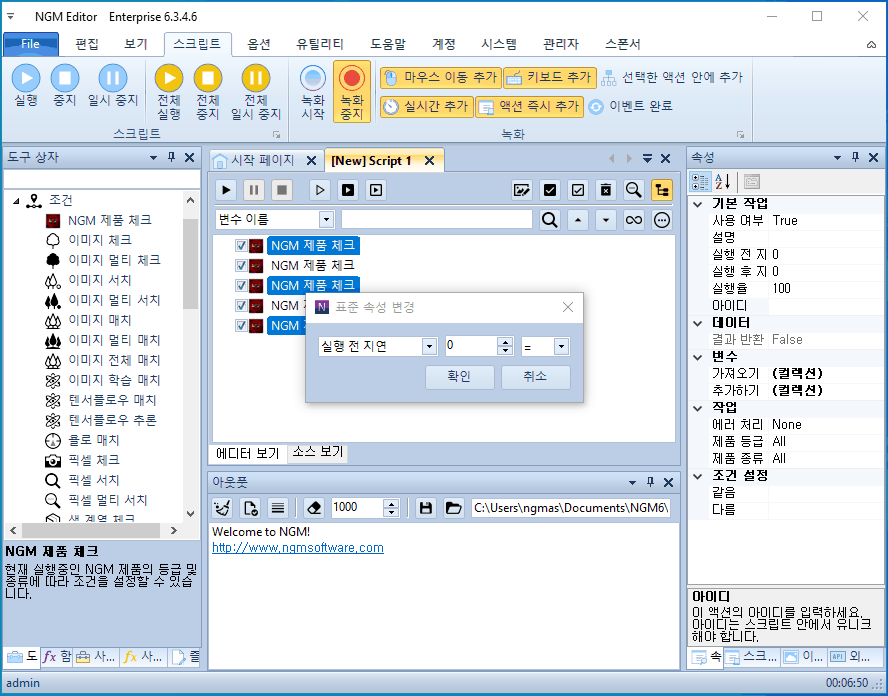Pause all scripts with 전체 일시 중지

(255, 92)
